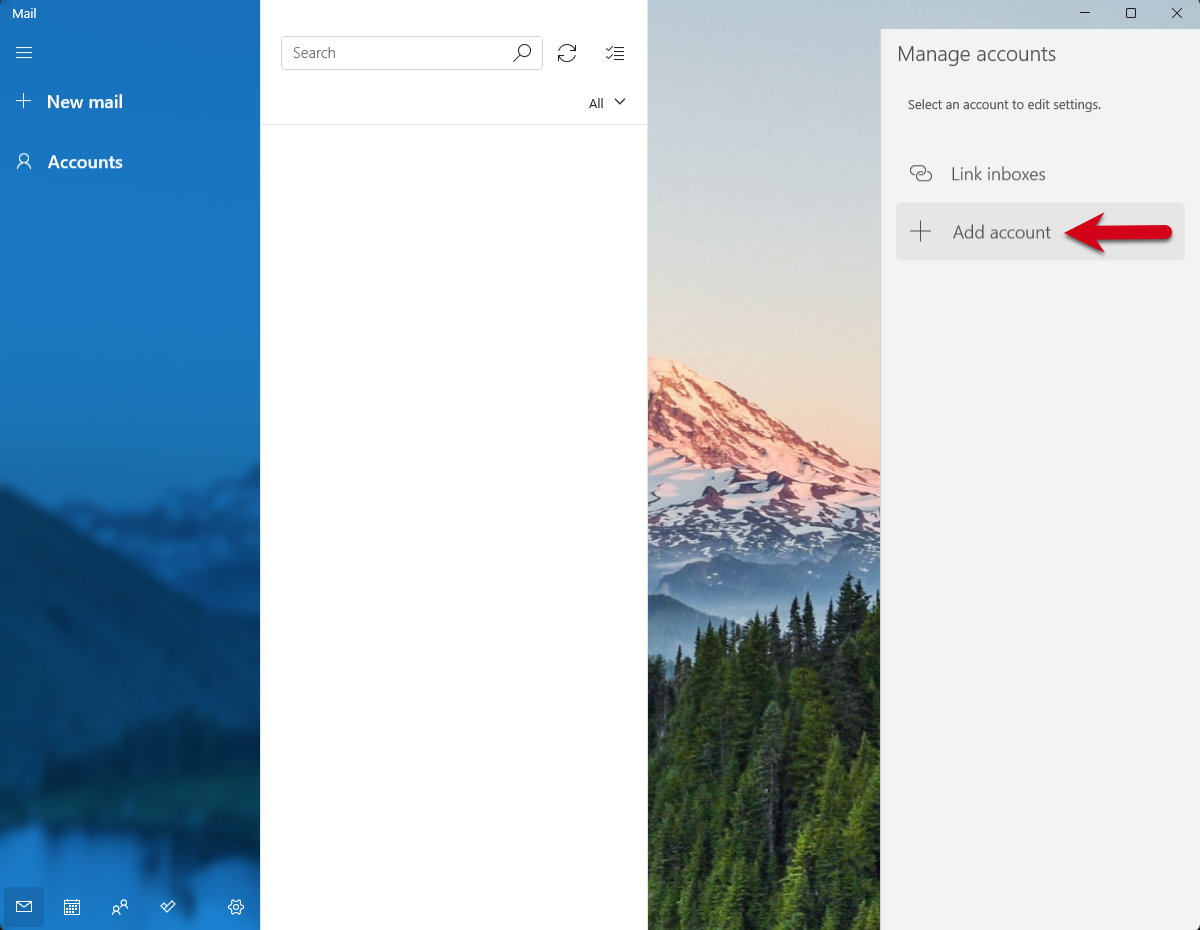
Task: Compose a message with New mail
Action: (70, 102)
